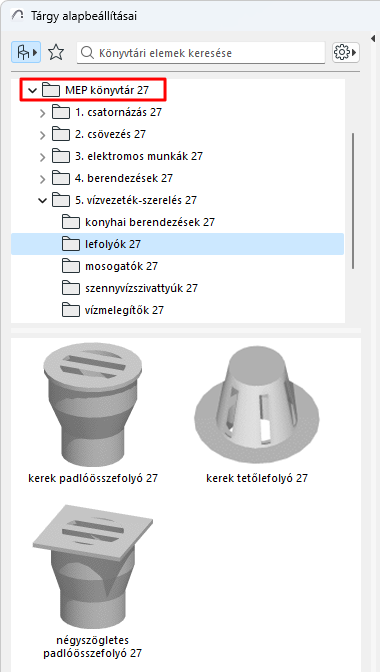The height and width of the screenshot is (672, 380).
Task: Click the folder tree vertical scrollbar
Action: coord(353,201)
